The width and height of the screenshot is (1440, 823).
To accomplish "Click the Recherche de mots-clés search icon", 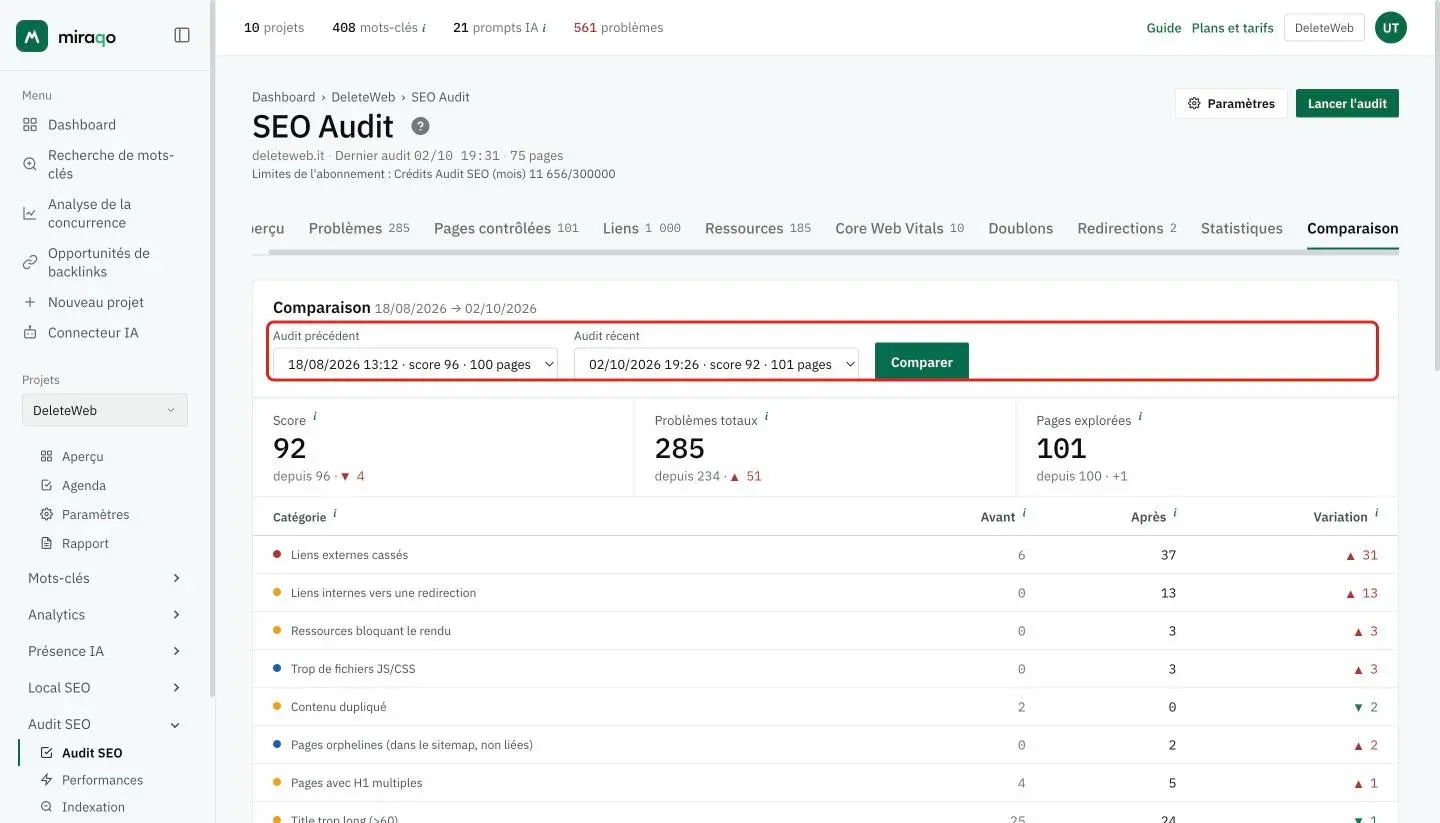I will coord(30,164).
